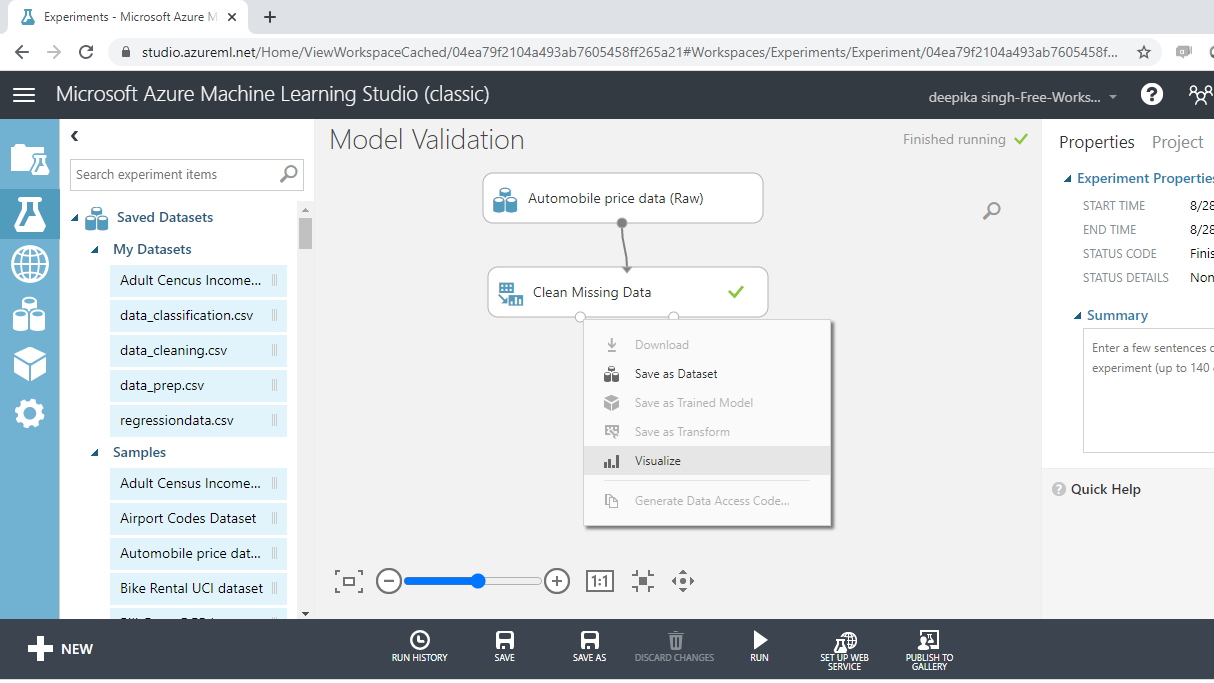Image resolution: width=1214 pixels, height=683 pixels.
Task: Select Airport Codes Dataset sample
Action: point(198,519)
